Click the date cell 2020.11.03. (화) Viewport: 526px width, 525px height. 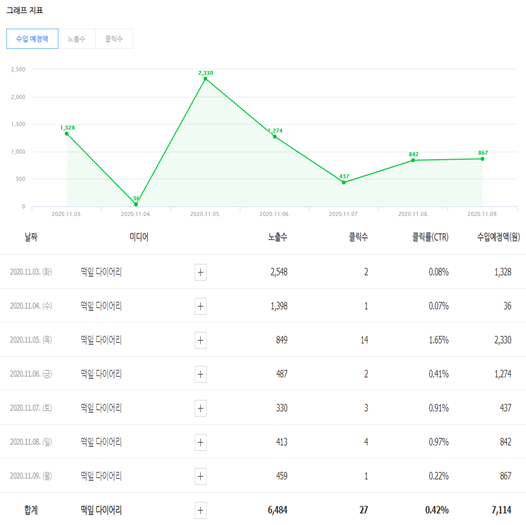tap(31, 272)
